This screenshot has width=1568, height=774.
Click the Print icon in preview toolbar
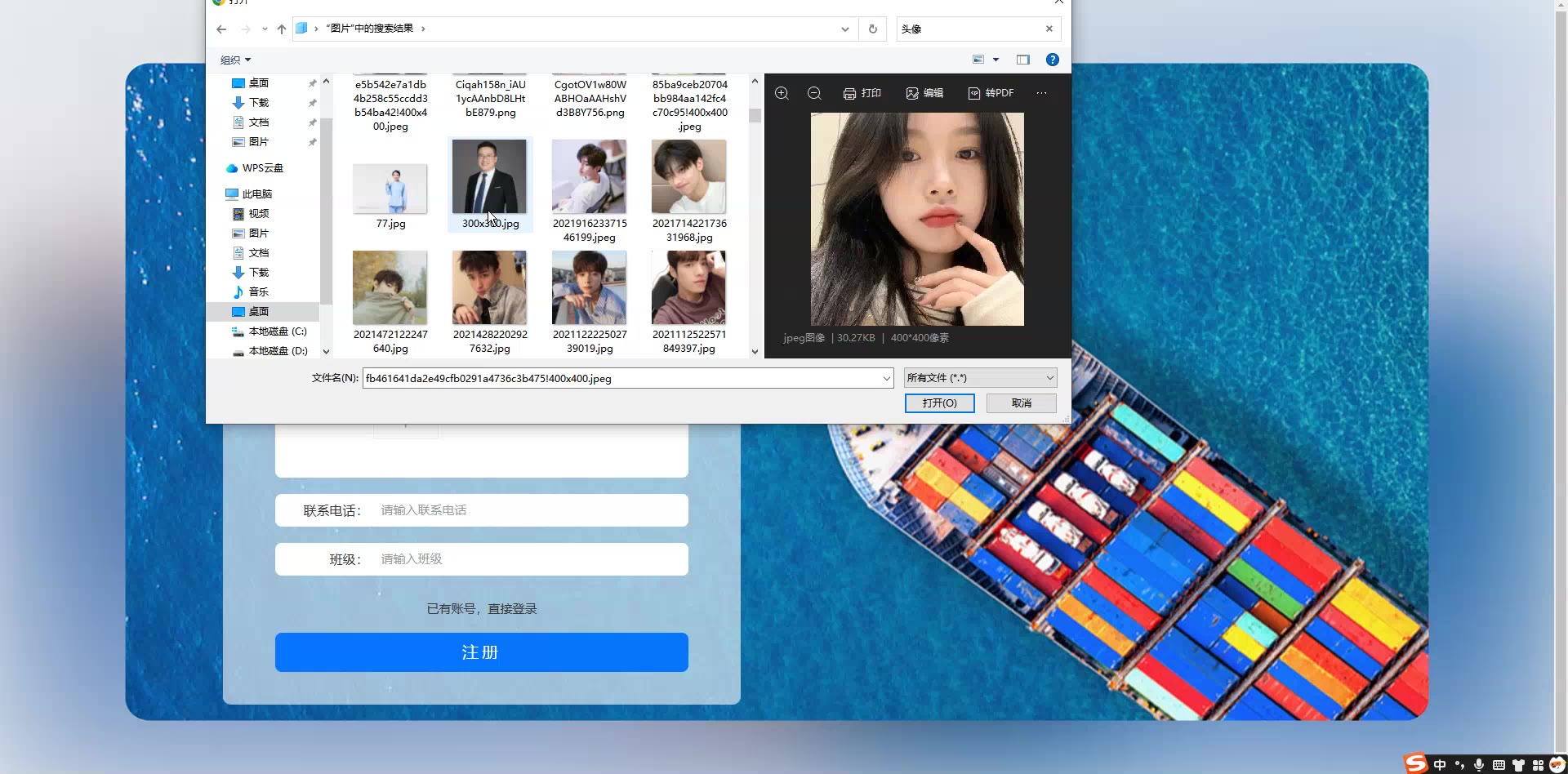click(x=862, y=93)
